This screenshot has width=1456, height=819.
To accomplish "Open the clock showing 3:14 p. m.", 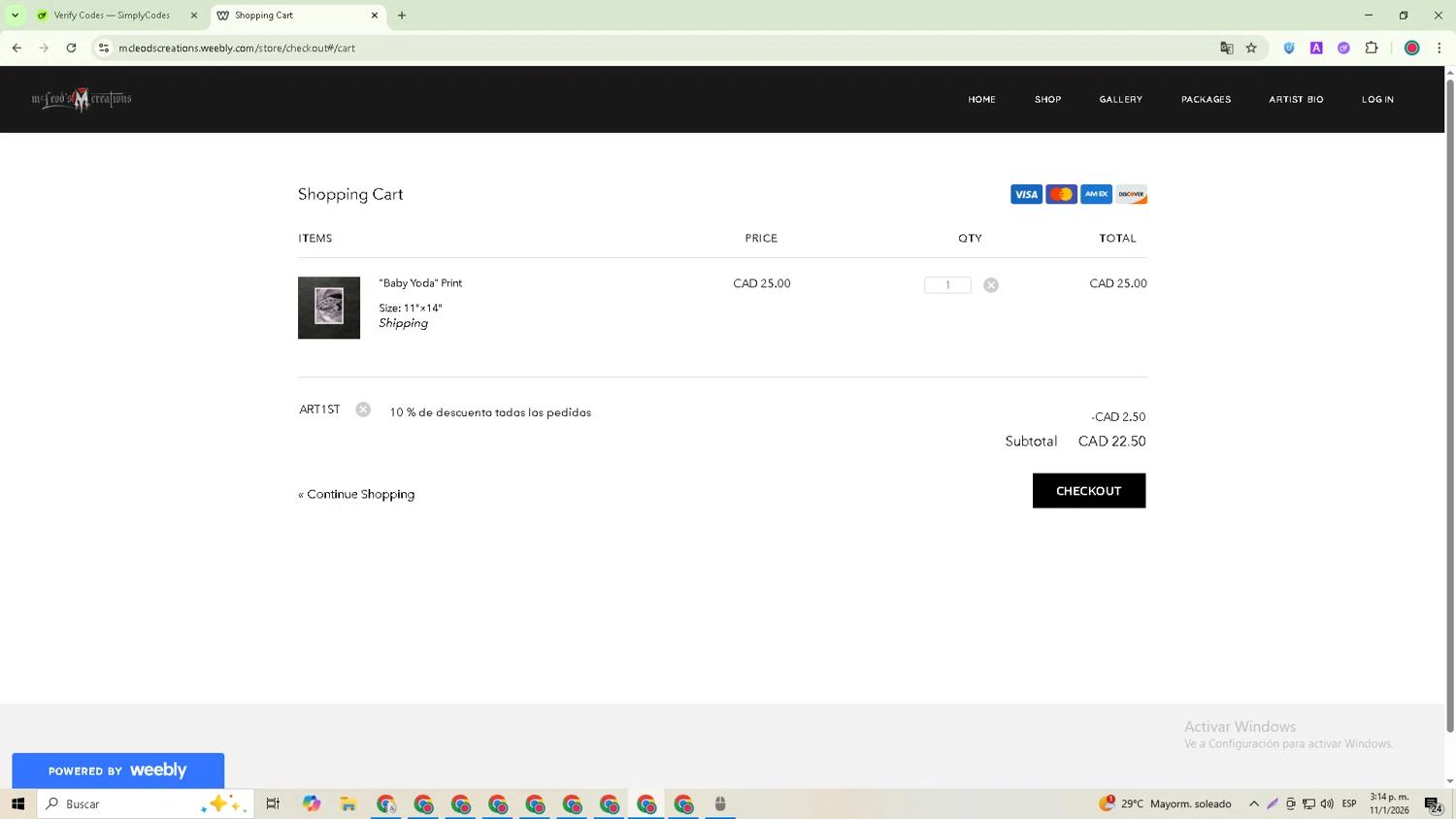I will (1389, 803).
